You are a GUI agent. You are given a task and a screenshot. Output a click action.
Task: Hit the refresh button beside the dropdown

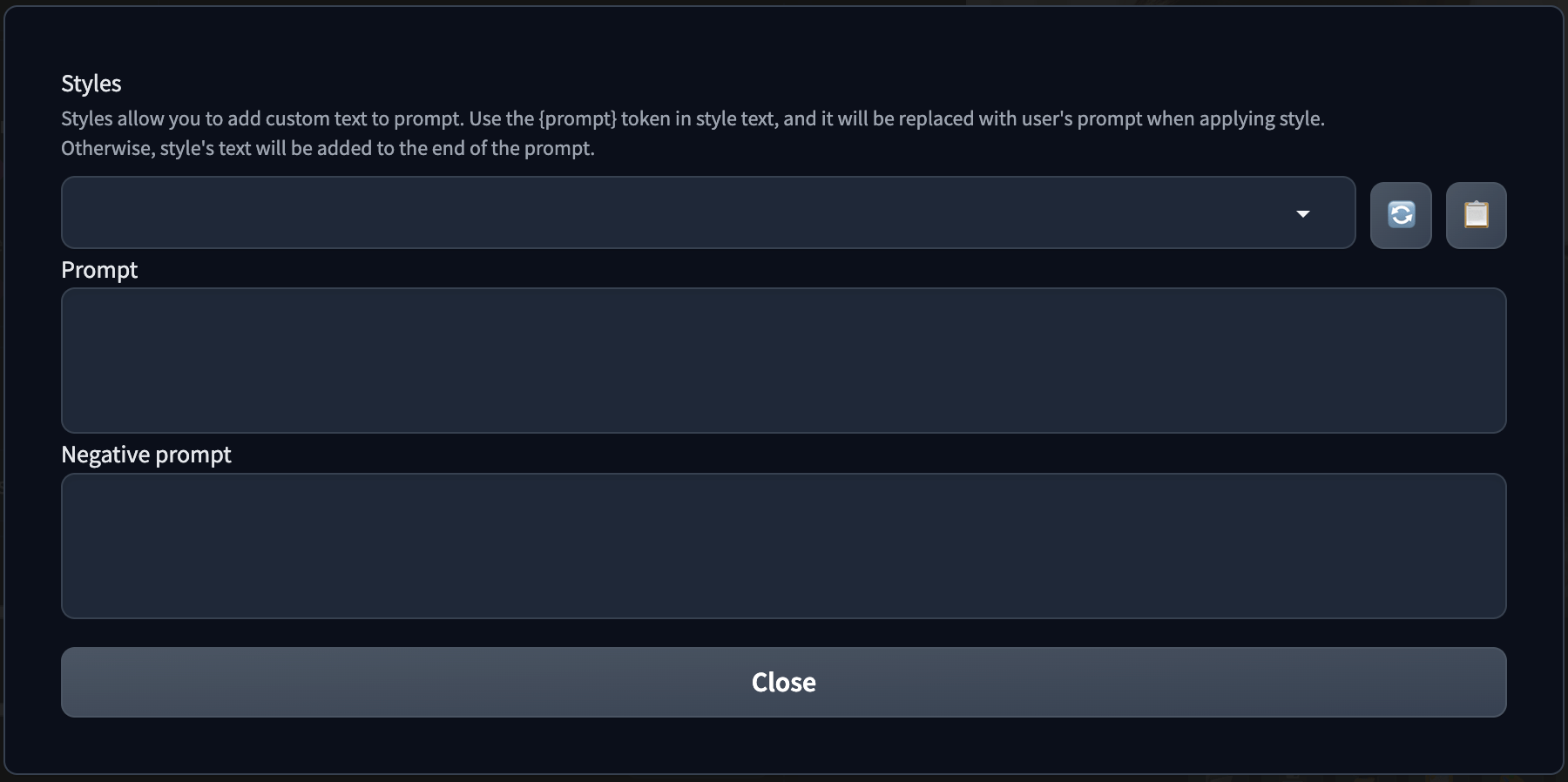(1401, 215)
